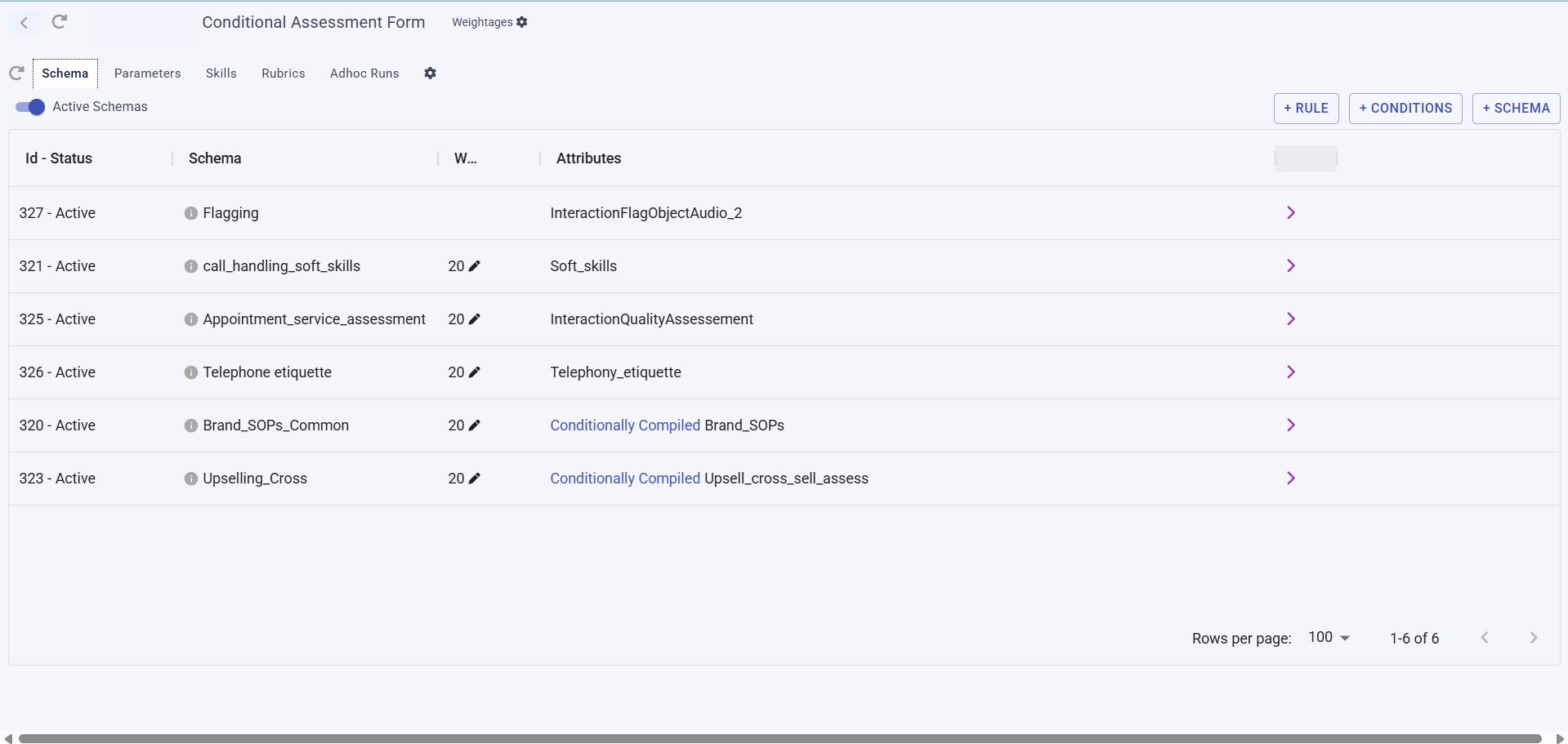Open the Adhoc Runs tab

tap(364, 74)
